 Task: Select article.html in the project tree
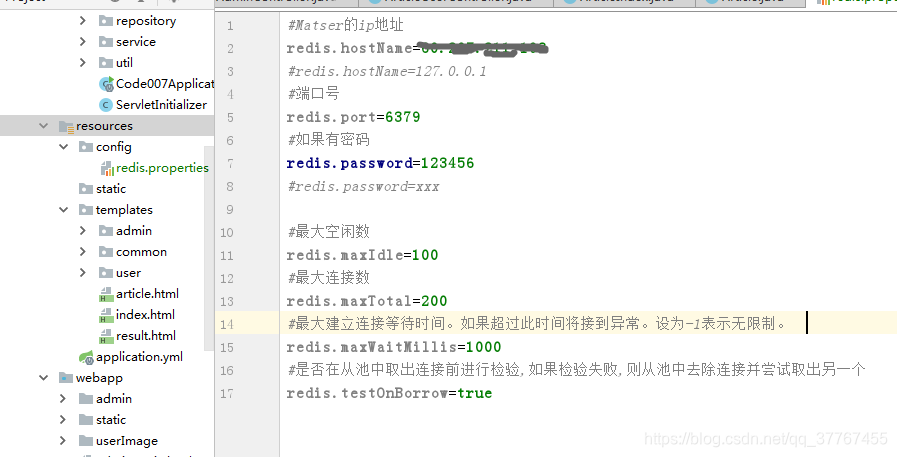tap(147, 294)
